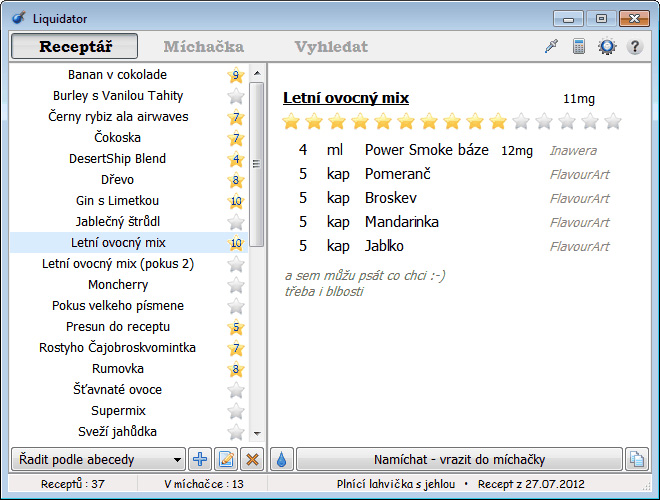This screenshot has height=500, width=660.
Task: Edit the selected recipe with pencil icon
Action: [x=226, y=459]
